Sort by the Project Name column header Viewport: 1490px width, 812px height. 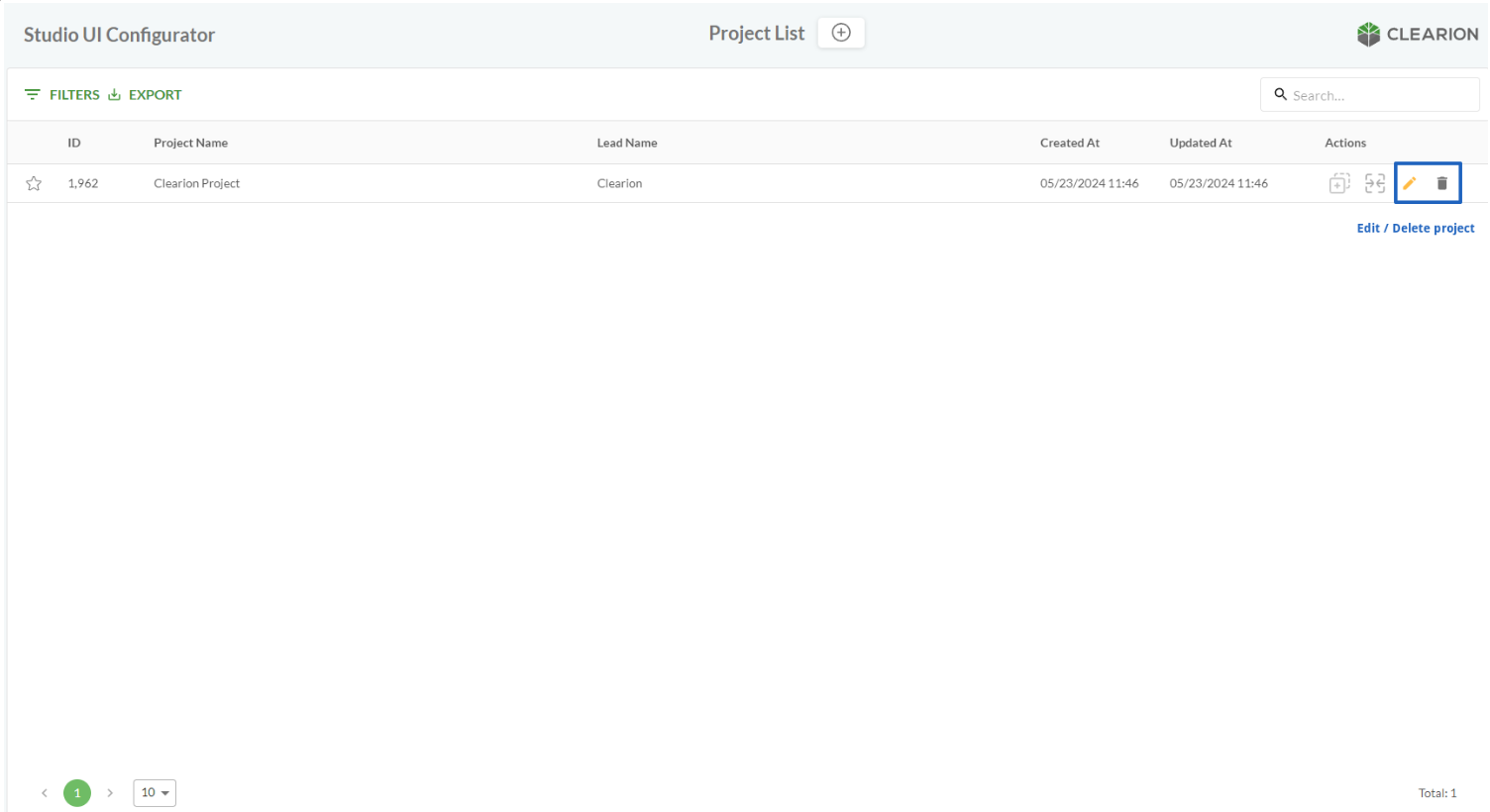click(x=190, y=143)
